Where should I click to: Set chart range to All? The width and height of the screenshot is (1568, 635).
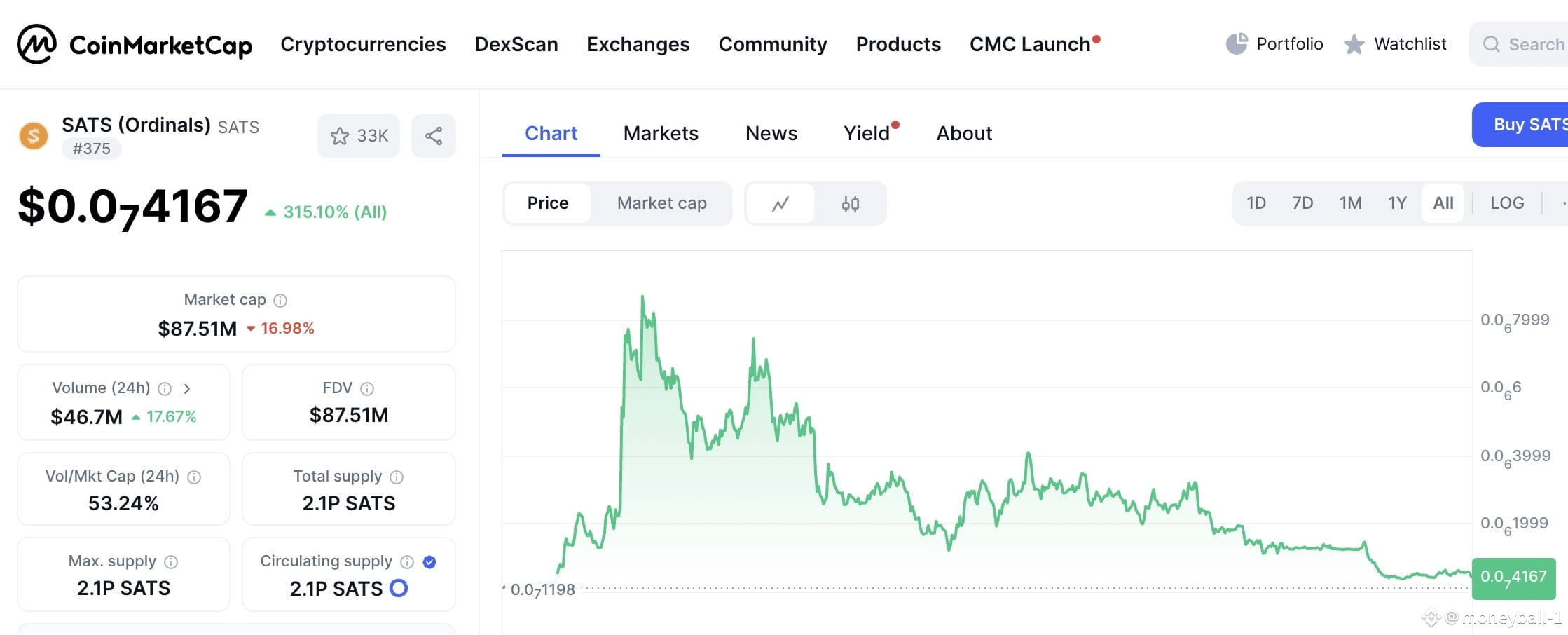[x=1443, y=203]
